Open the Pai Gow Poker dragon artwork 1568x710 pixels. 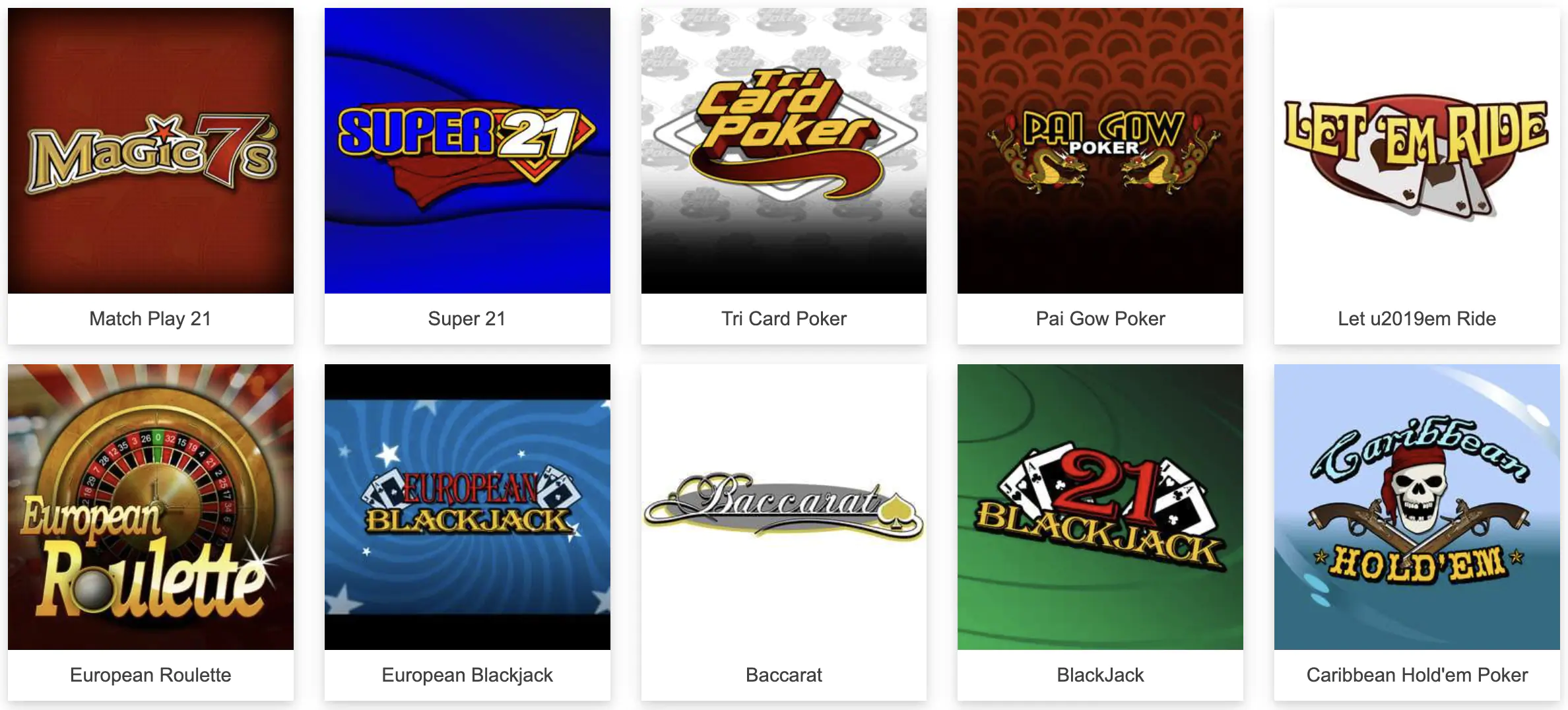tap(1100, 150)
